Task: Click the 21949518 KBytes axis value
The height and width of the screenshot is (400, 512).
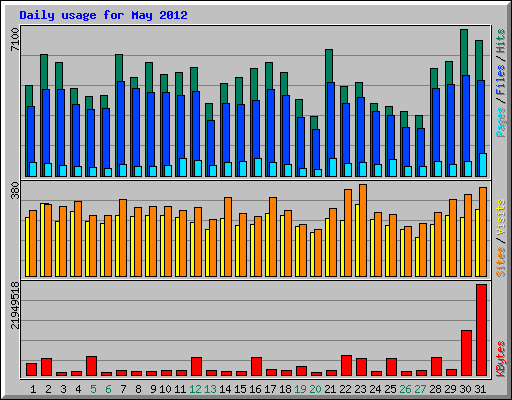Action: click(15, 305)
